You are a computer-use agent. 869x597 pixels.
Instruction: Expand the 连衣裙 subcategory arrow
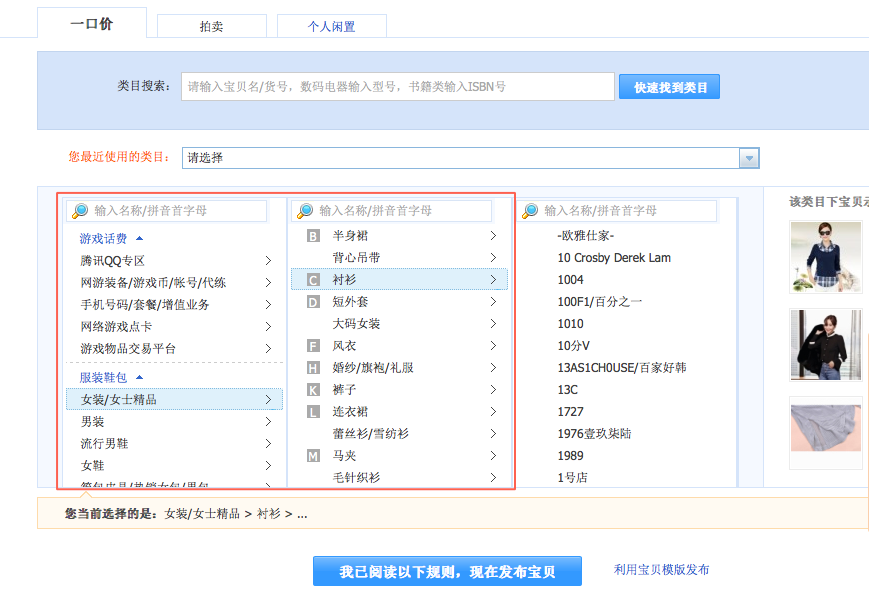click(493, 412)
